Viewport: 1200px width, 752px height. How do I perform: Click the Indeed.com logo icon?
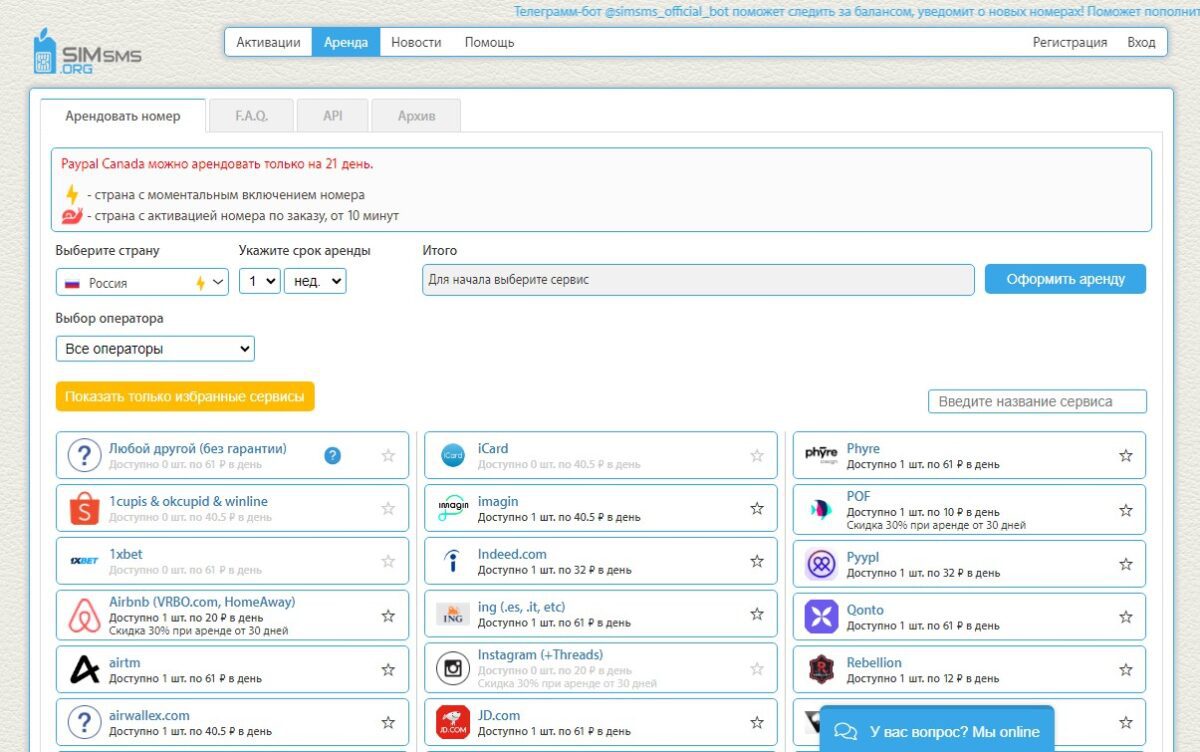tap(453, 561)
